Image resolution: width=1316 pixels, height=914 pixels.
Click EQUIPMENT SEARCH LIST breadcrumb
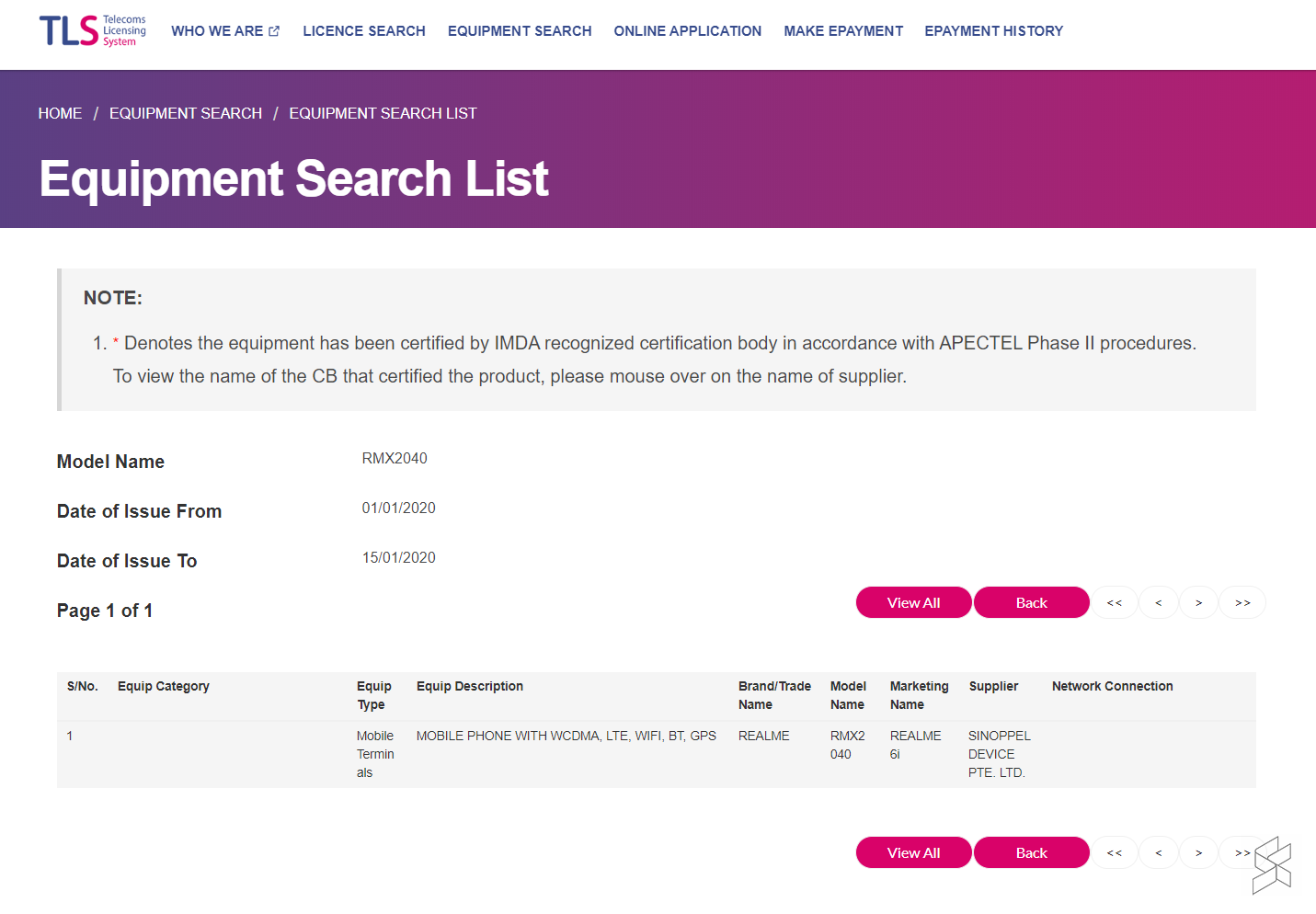(383, 113)
